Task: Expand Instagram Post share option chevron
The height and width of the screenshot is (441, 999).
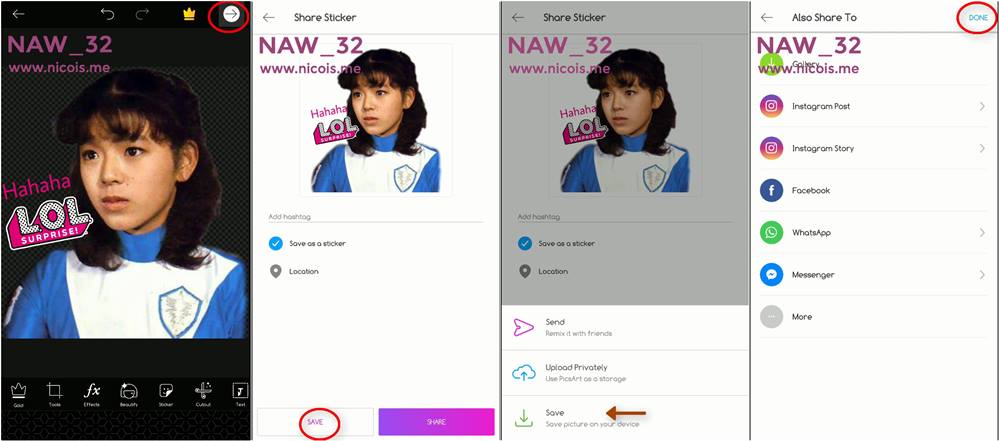Action: [982, 106]
